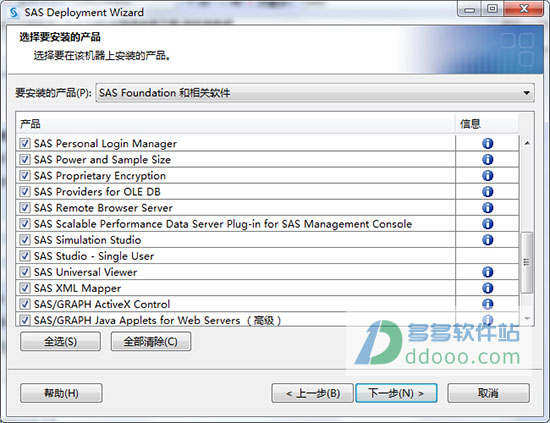
Task: Click info icon for SAS Universal Viewer
Action: coord(488,272)
